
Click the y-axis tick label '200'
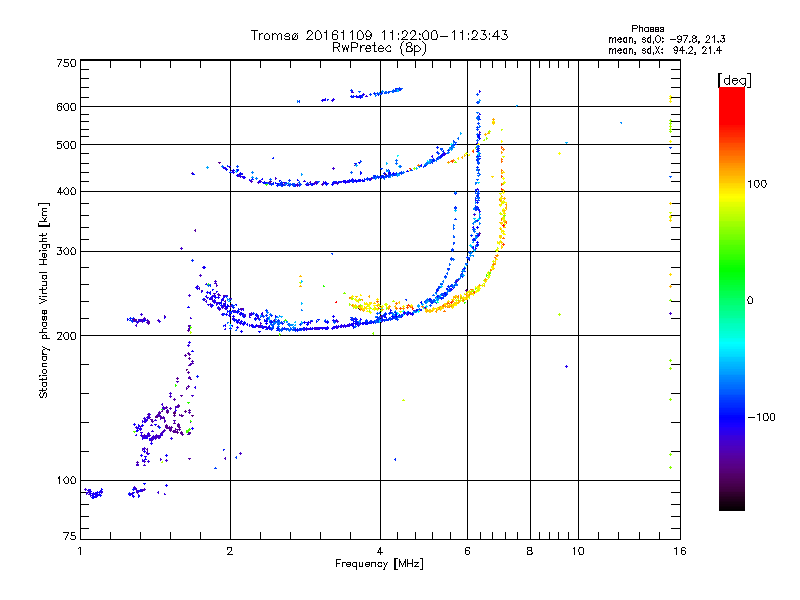66,336
